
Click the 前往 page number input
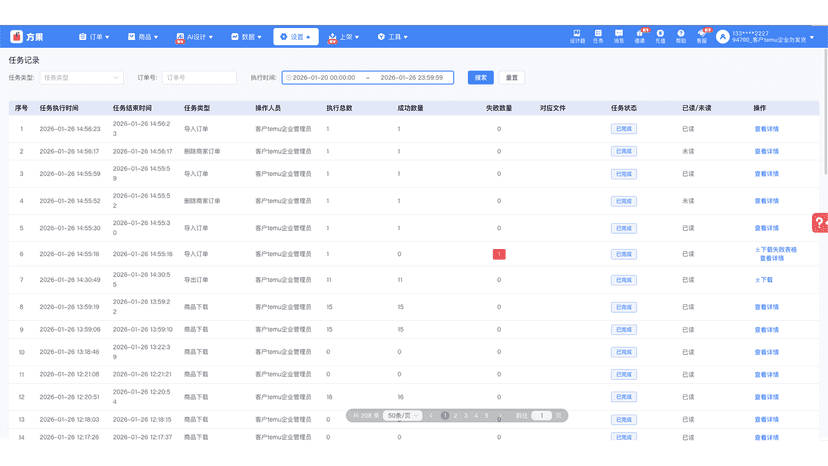pos(541,416)
